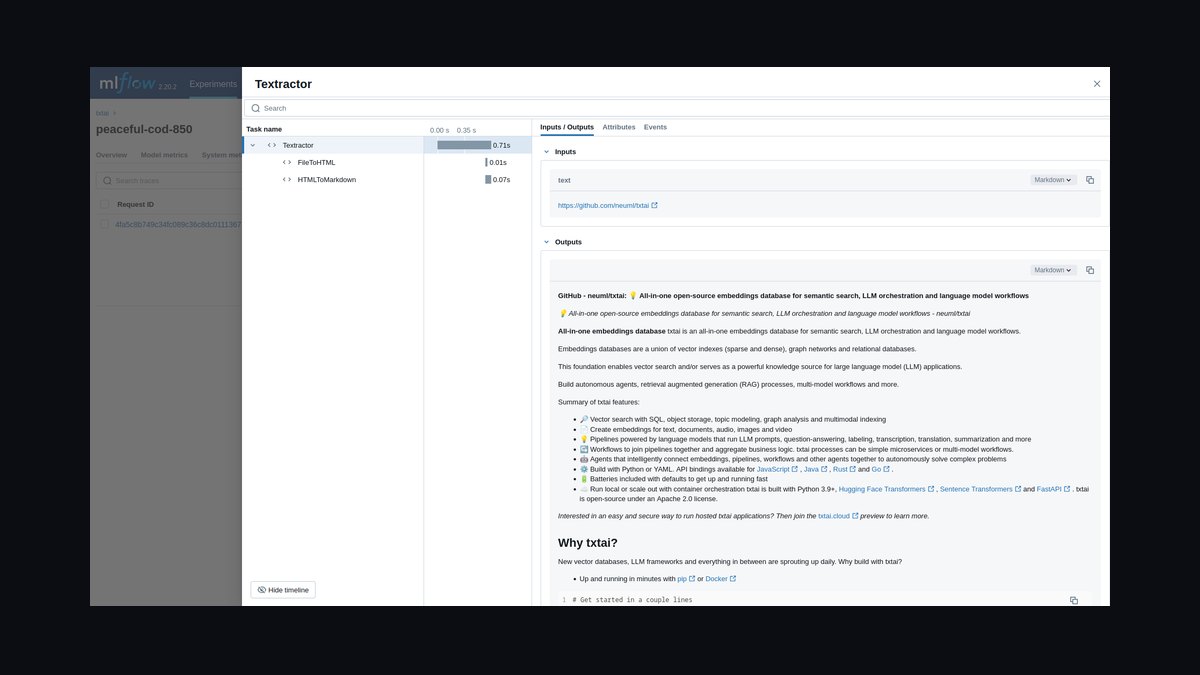
Task: Close the Textractor trace panel
Action: coord(1097,84)
